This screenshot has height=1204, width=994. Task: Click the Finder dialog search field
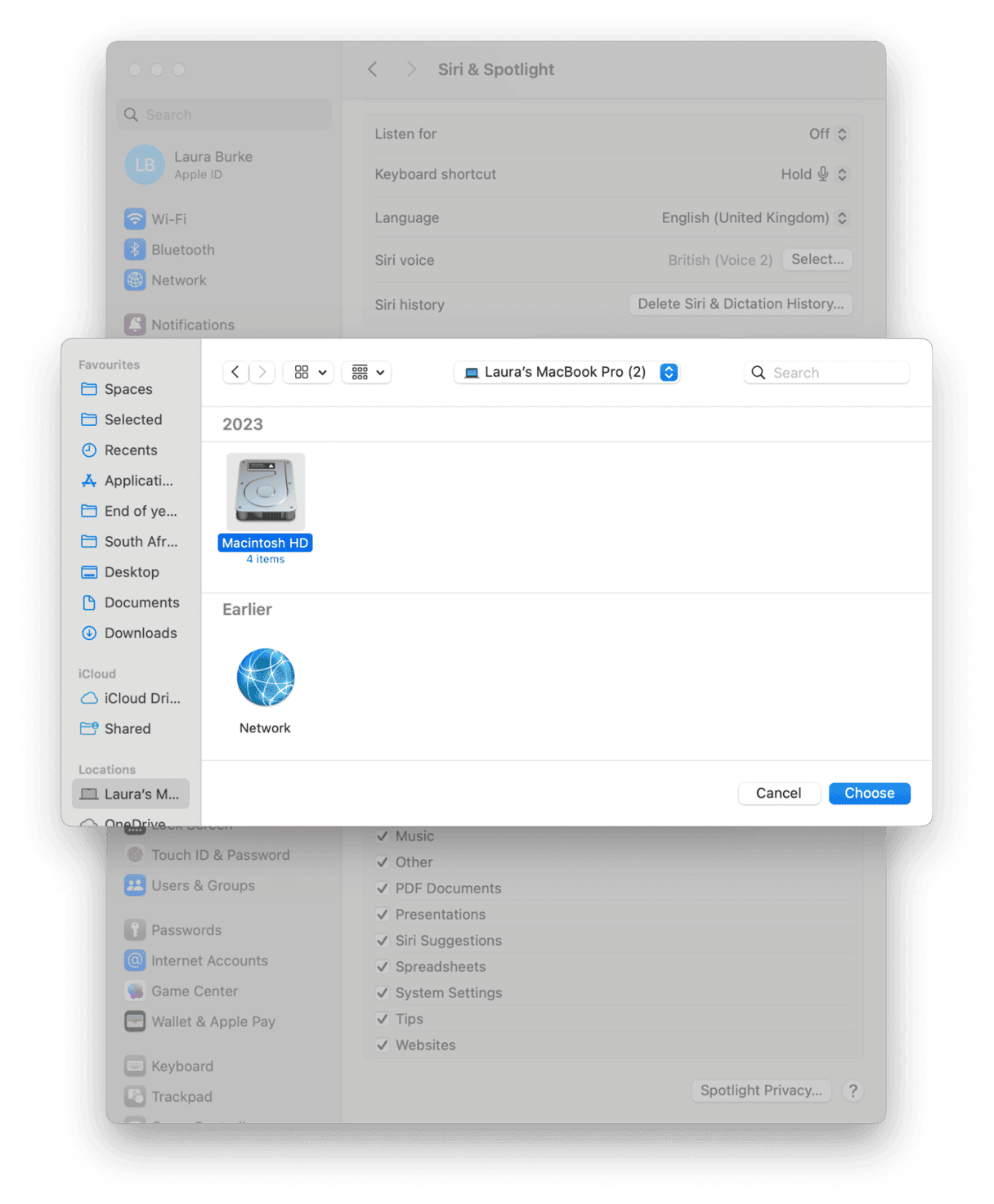pos(826,372)
